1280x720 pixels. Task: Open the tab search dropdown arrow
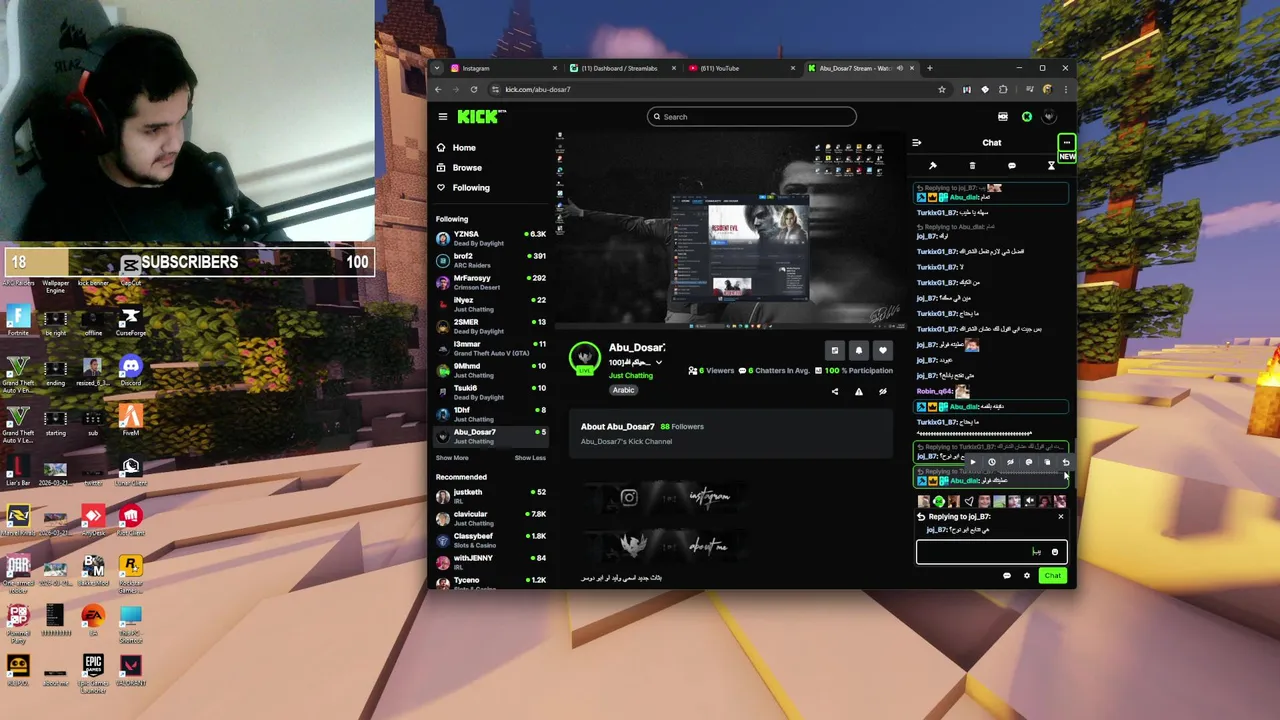[437, 68]
